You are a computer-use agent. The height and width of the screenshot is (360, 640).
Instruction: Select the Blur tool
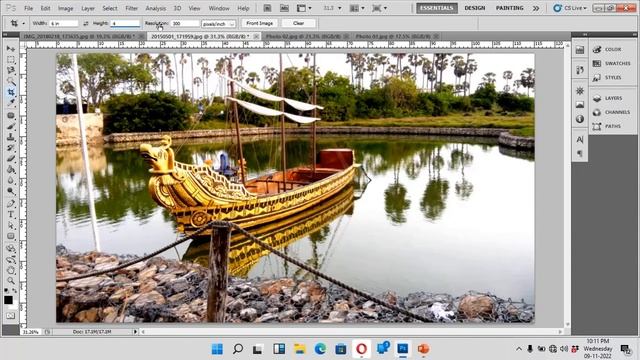coord(11,181)
